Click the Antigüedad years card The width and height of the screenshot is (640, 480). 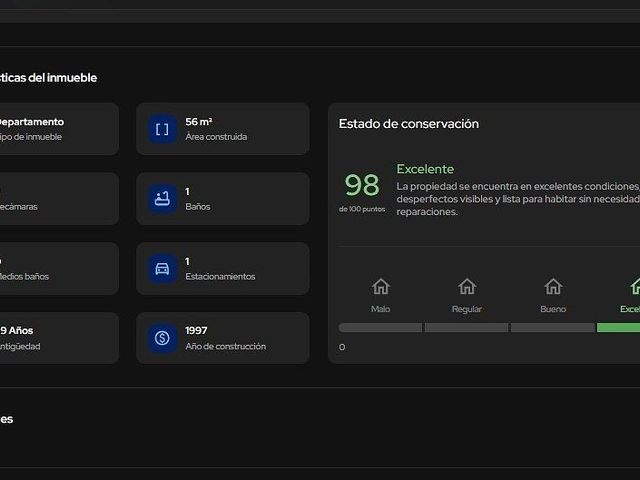[x=59, y=338]
